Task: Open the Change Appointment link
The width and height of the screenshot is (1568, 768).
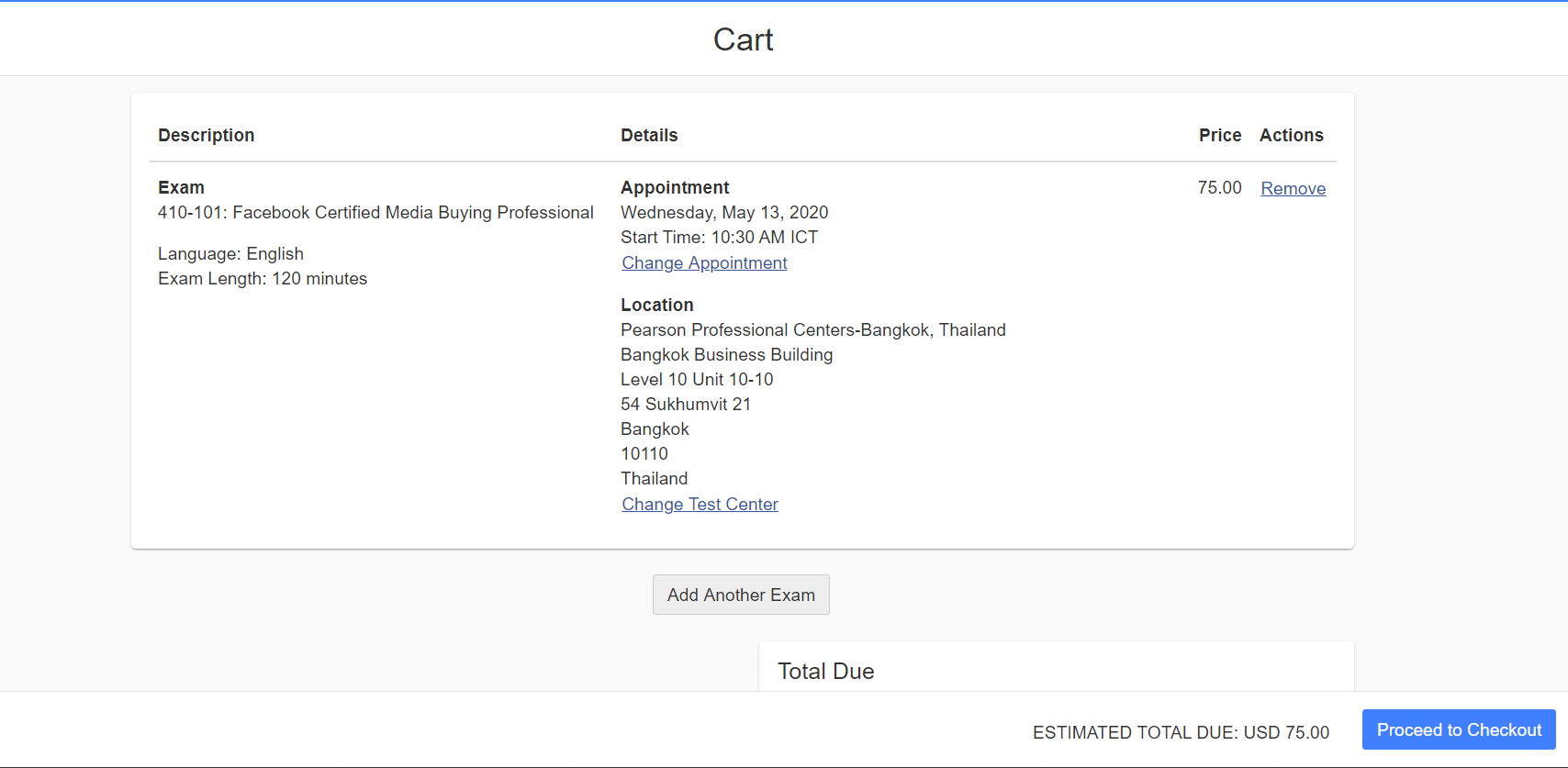Action: pos(704,263)
